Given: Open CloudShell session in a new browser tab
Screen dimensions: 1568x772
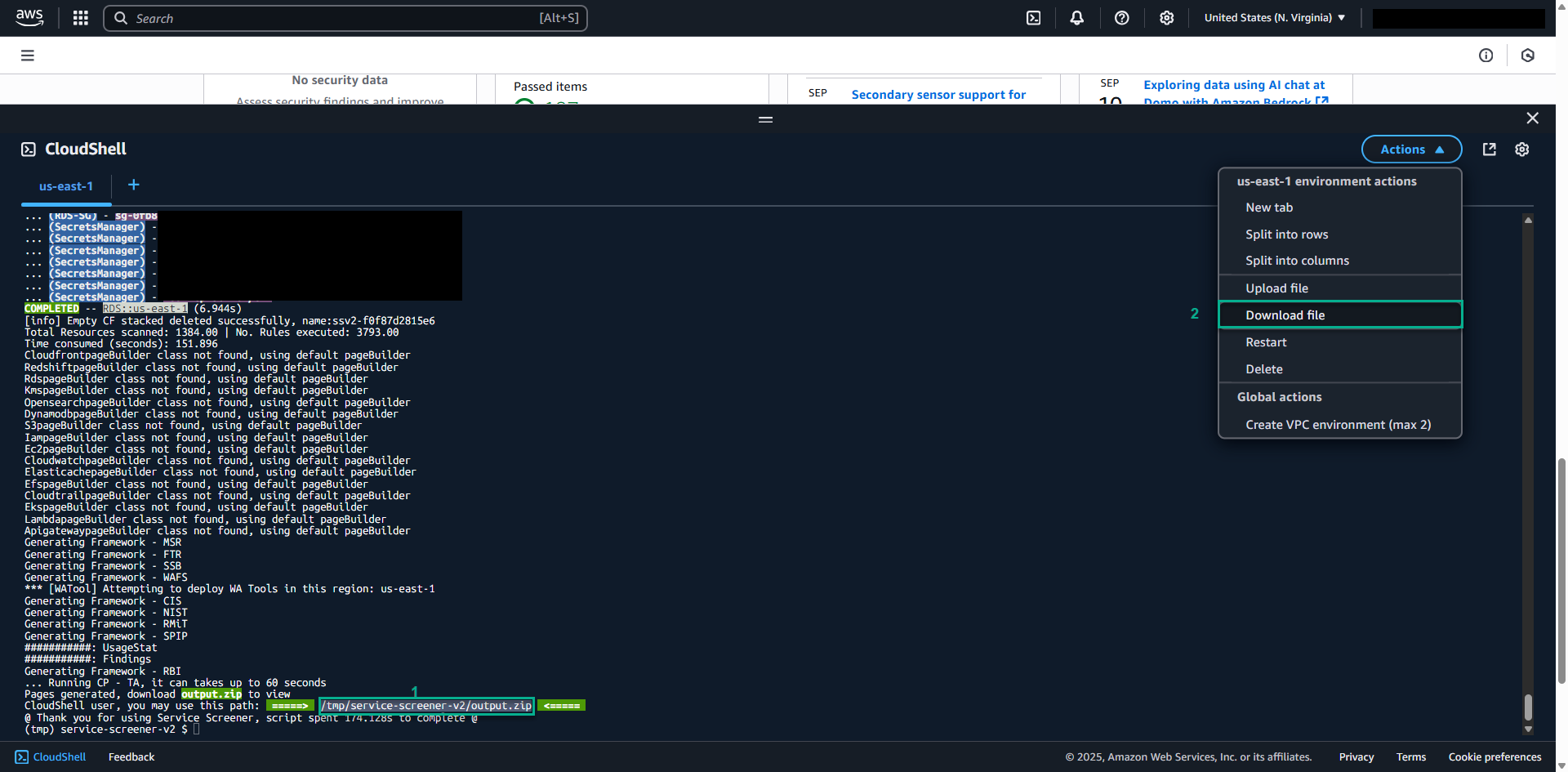Looking at the screenshot, I should tap(1489, 149).
